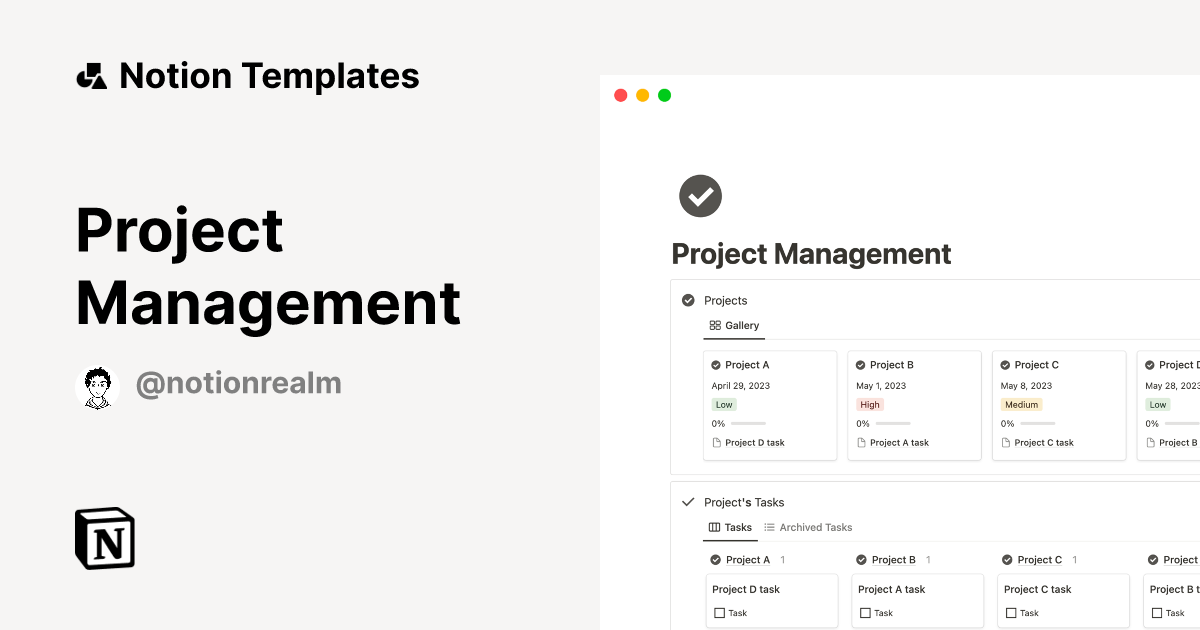Click the High priority tag on Project B
The height and width of the screenshot is (630, 1200).
click(870, 404)
